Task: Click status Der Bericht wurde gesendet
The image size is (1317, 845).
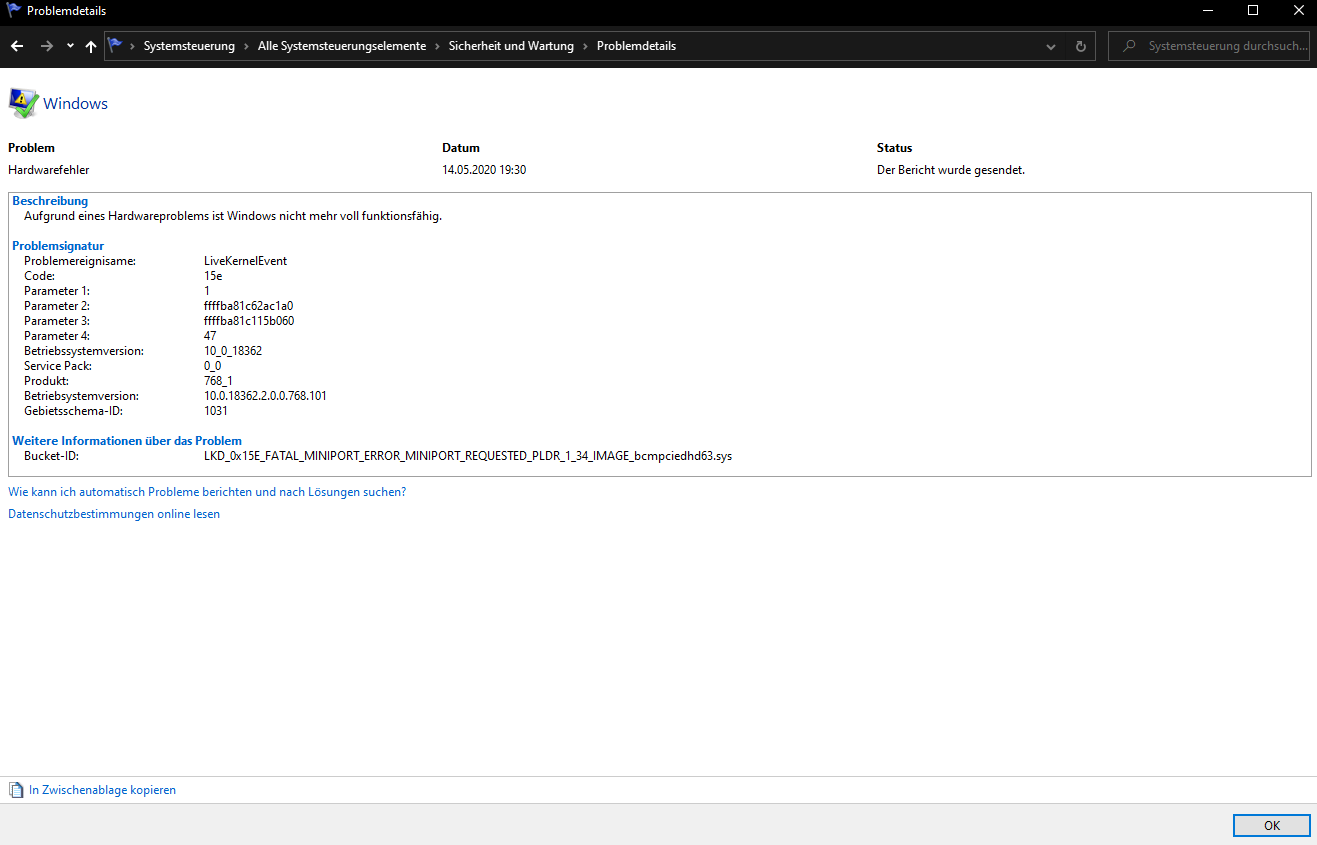Action: tap(951, 170)
